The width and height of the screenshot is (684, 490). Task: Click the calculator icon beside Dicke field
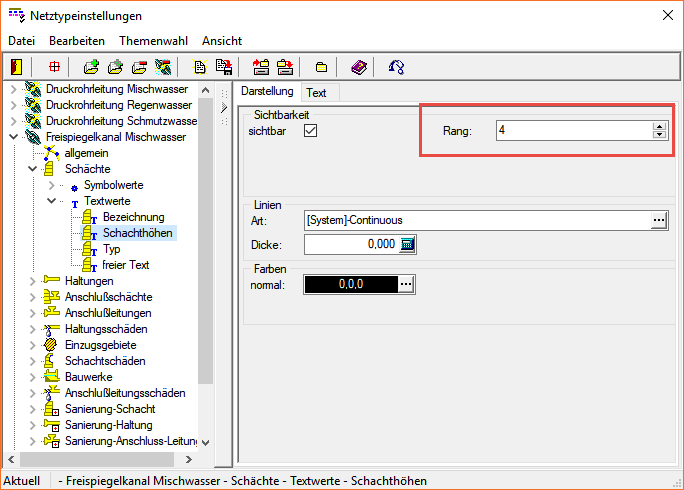[x=407, y=245]
